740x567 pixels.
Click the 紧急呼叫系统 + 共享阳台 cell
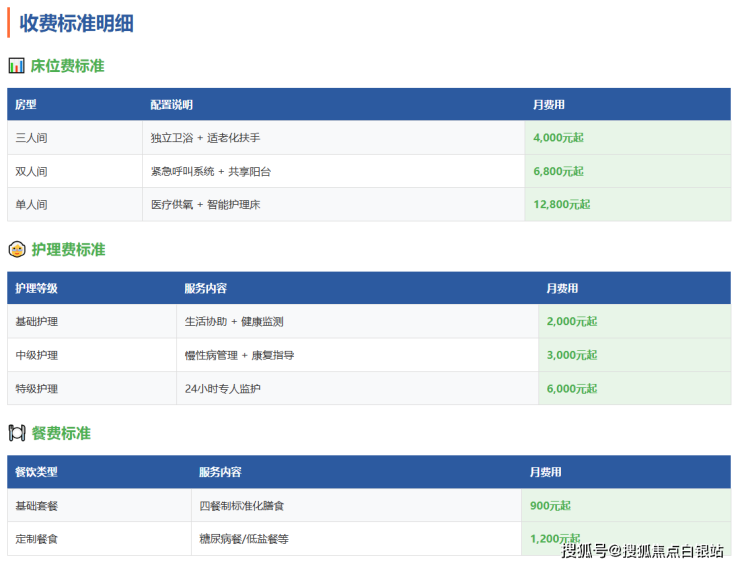pos(334,171)
